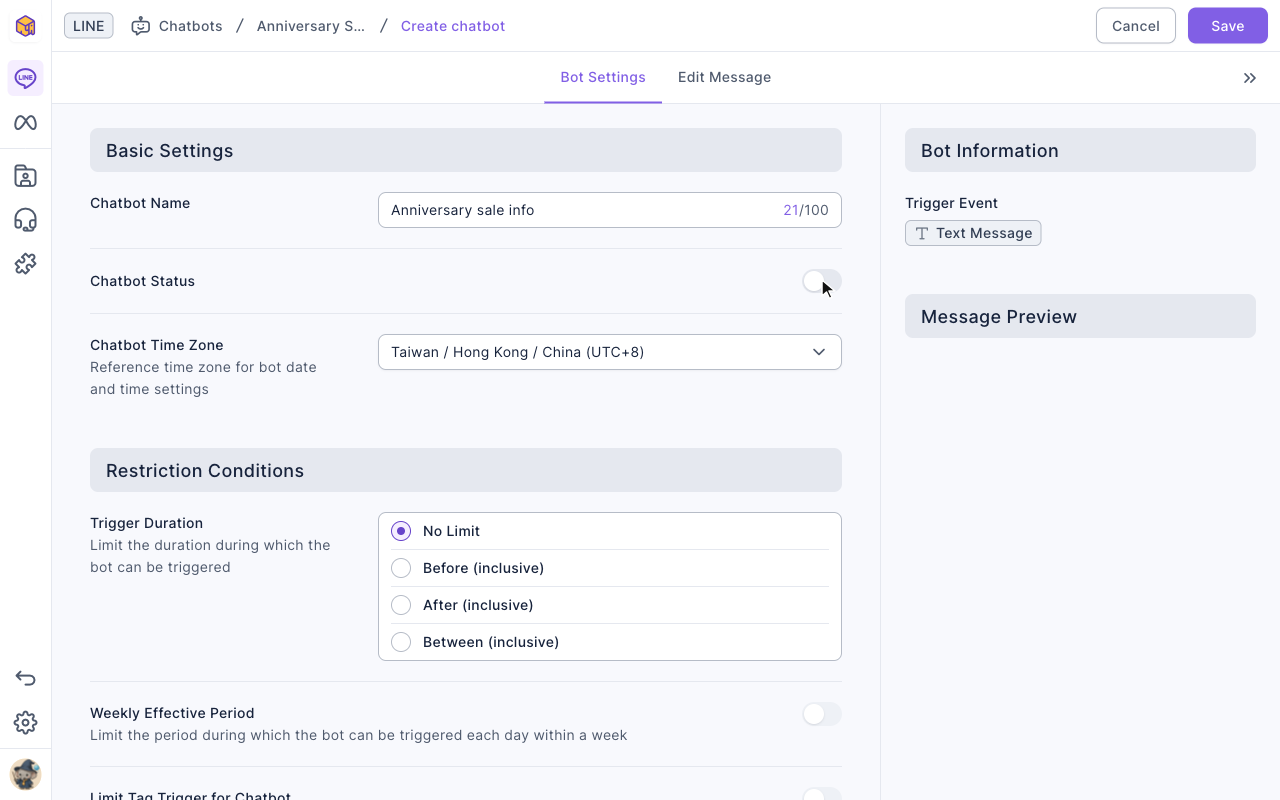
Task: Collapse the side panel with double chevron
Action: (x=1250, y=78)
